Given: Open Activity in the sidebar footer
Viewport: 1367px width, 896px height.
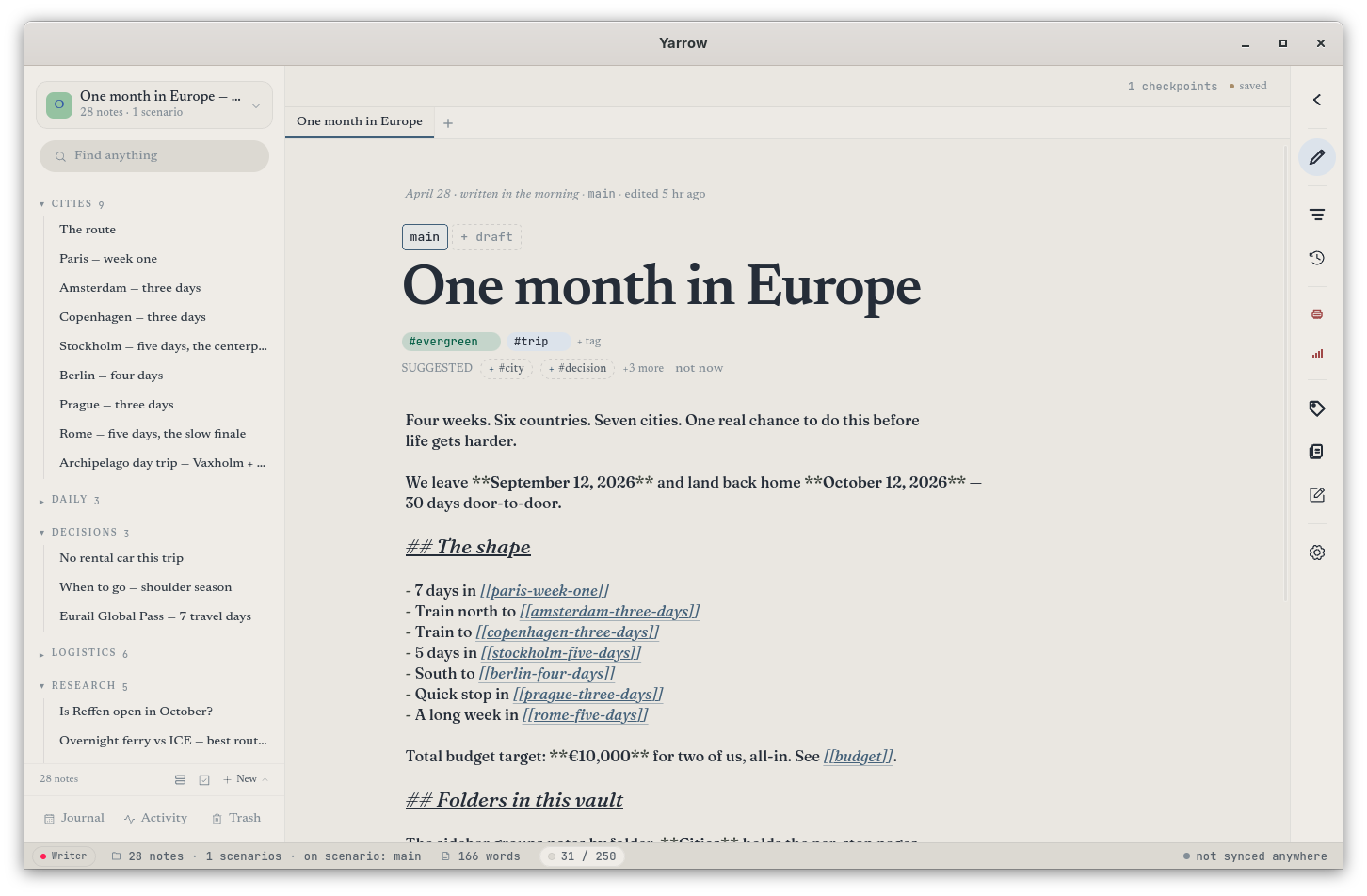Looking at the screenshot, I should coord(155,818).
